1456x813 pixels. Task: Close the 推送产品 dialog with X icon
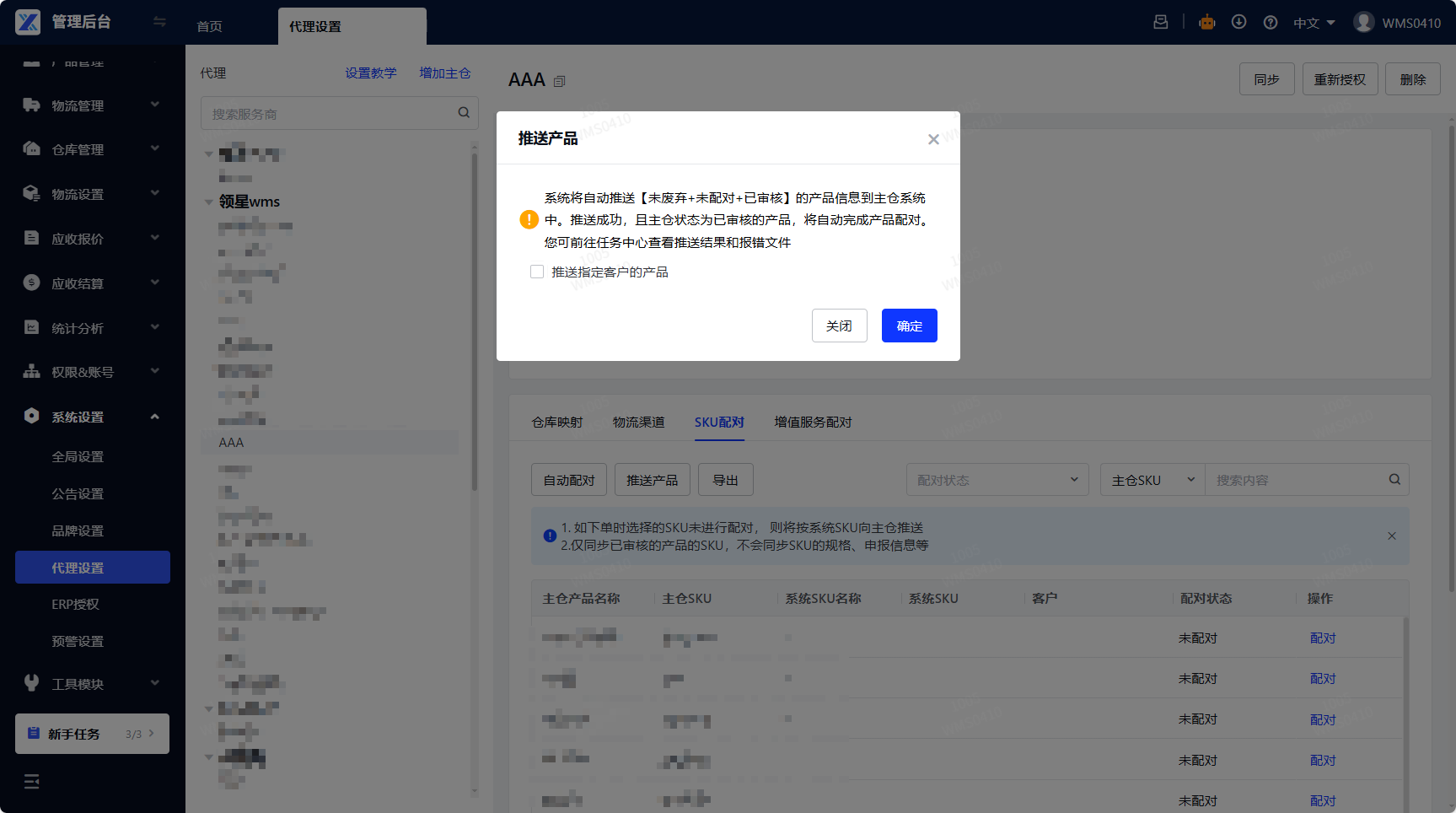933,139
